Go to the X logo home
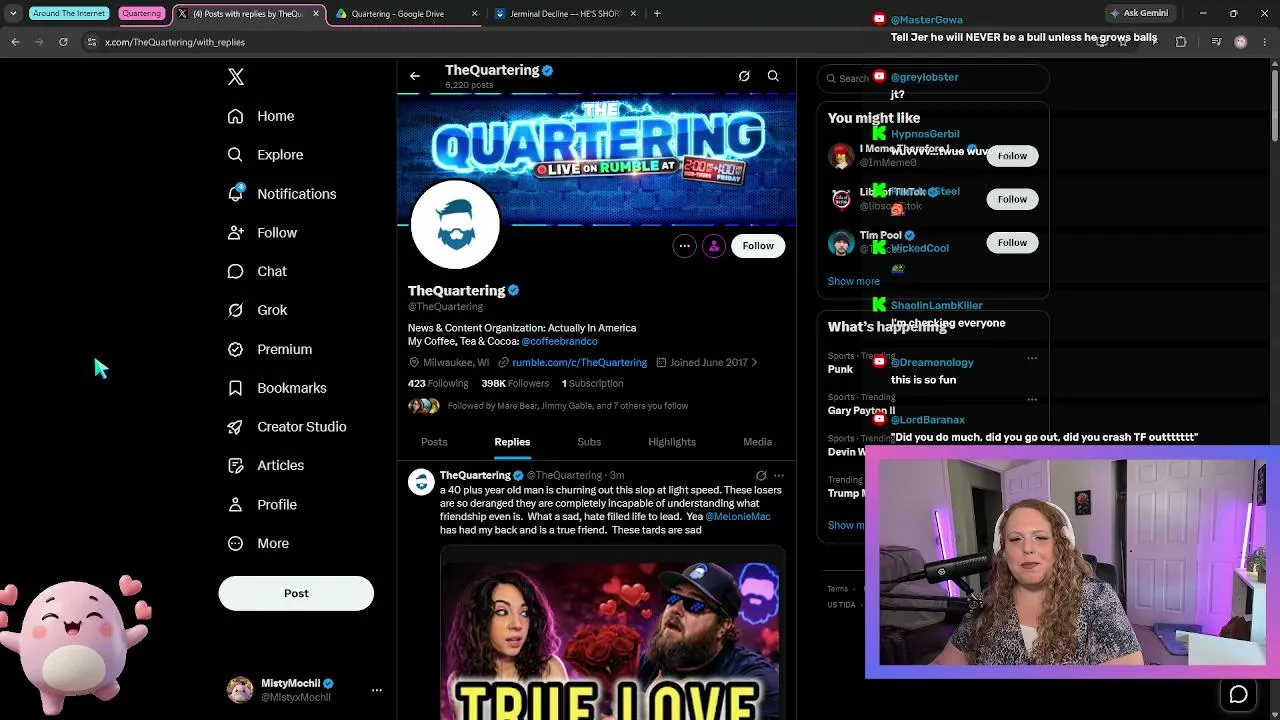This screenshot has width=1280, height=720. tap(236, 77)
